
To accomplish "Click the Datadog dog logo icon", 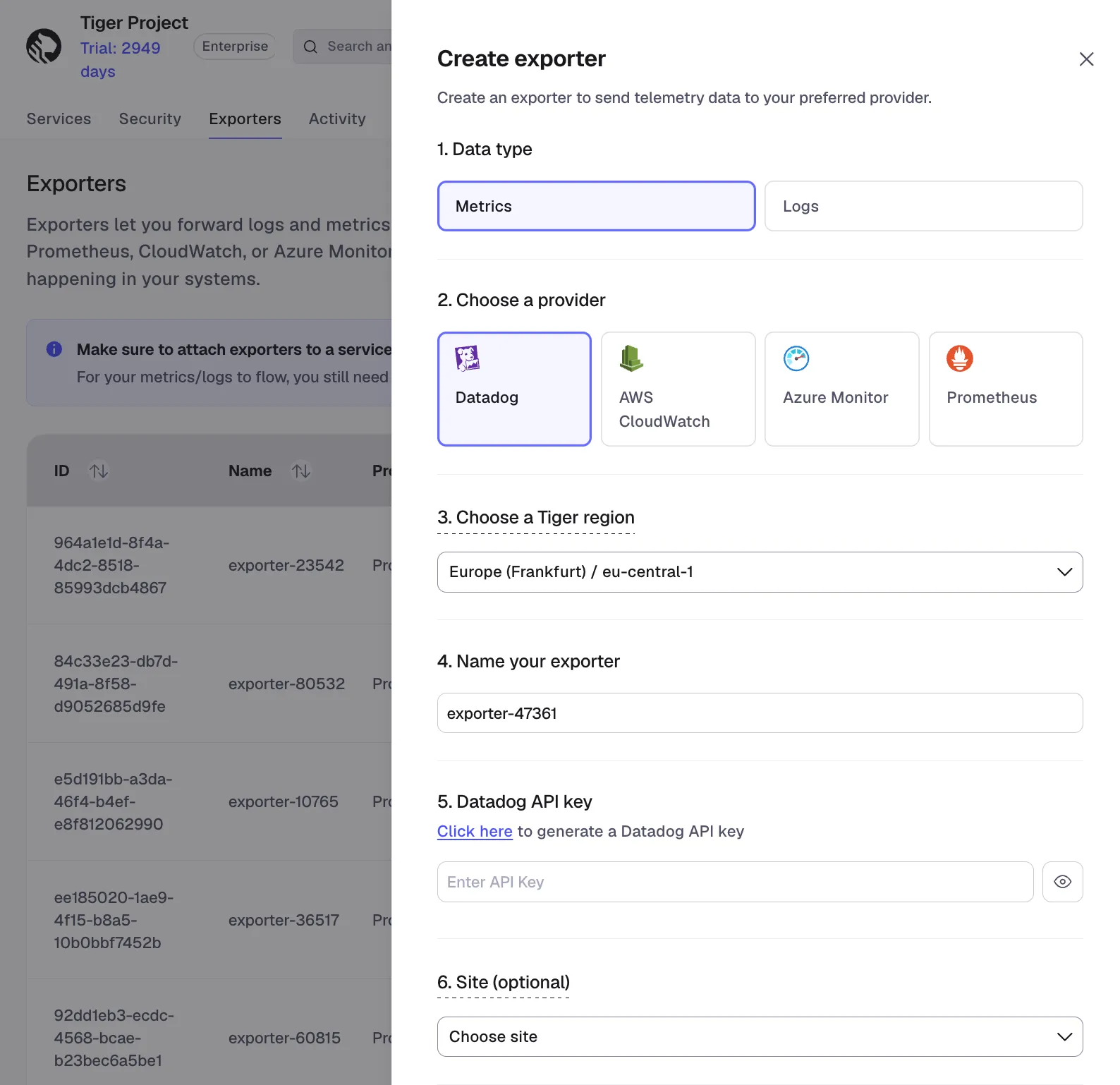I will coord(467,358).
